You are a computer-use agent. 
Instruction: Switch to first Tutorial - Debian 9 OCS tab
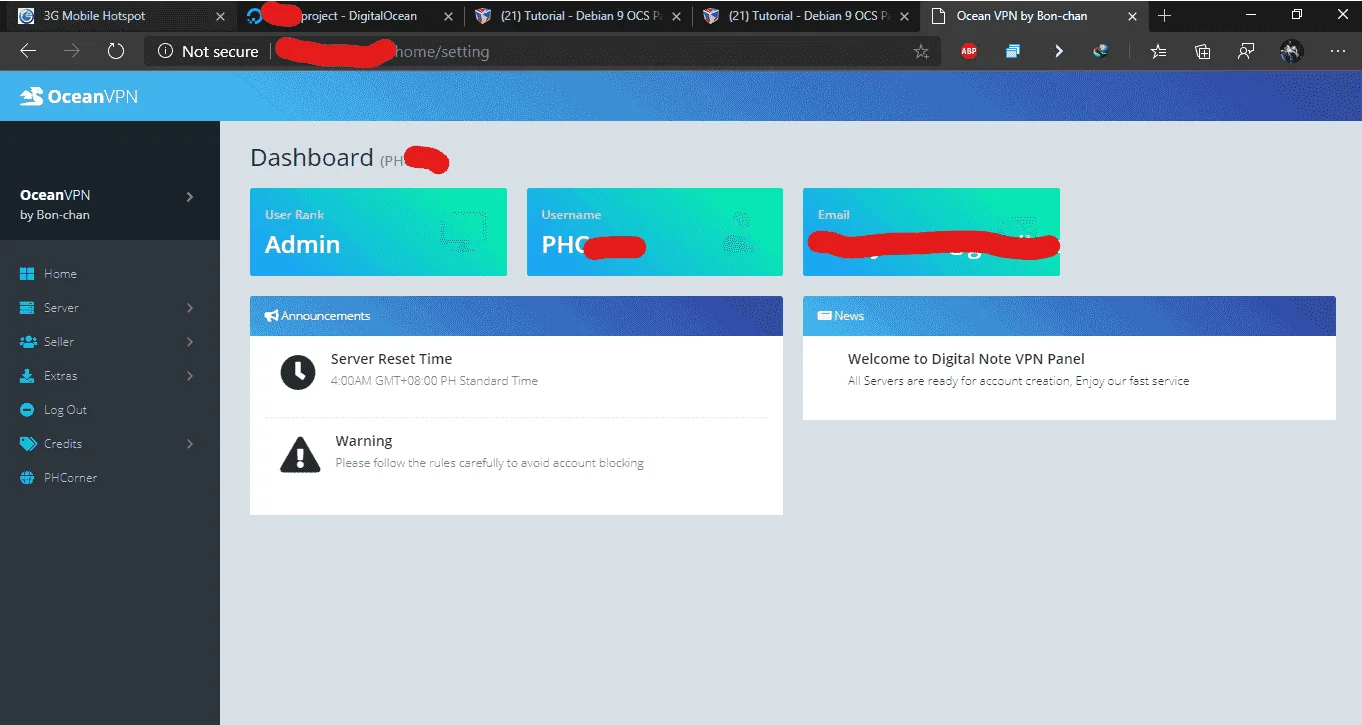tap(579, 16)
